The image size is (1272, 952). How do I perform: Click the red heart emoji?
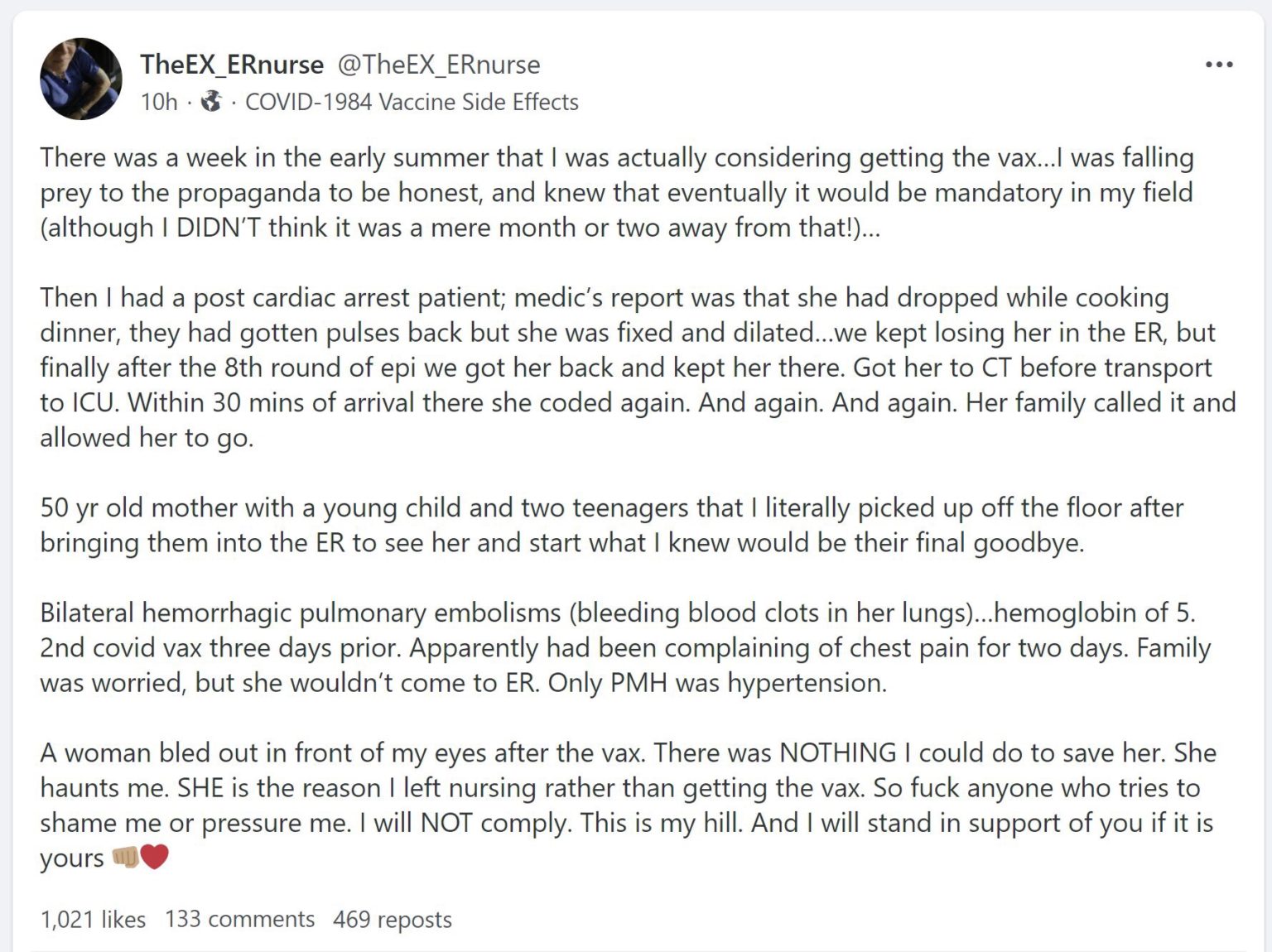coord(155,856)
